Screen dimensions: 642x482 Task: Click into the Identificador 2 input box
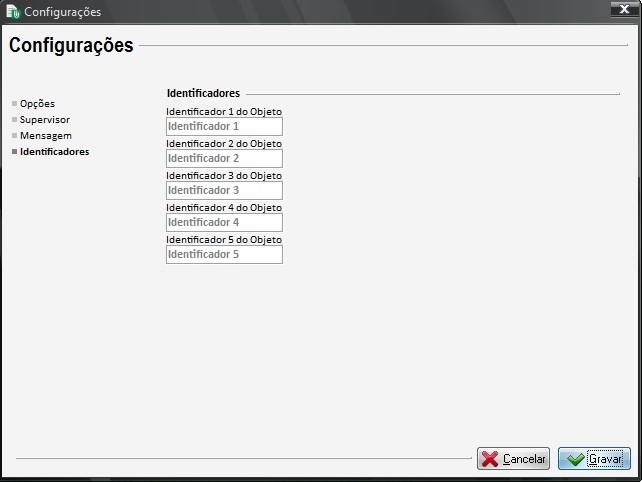click(224, 159)
